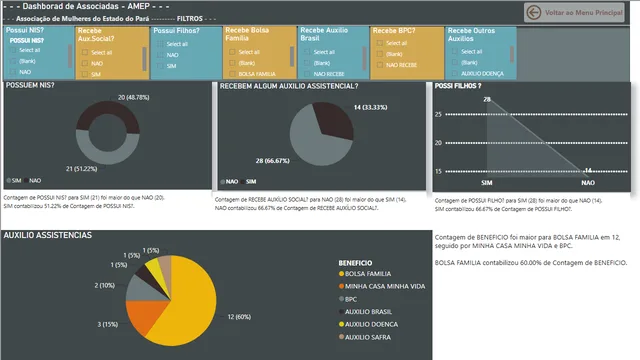
Task: Click the scrollbar in Recebe Auxilio Brasil filter
Action: (x=364, y=58)
